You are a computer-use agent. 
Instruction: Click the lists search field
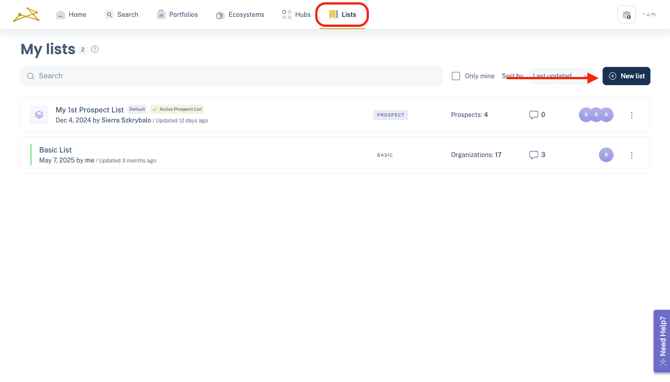click(x=232, y=76)
